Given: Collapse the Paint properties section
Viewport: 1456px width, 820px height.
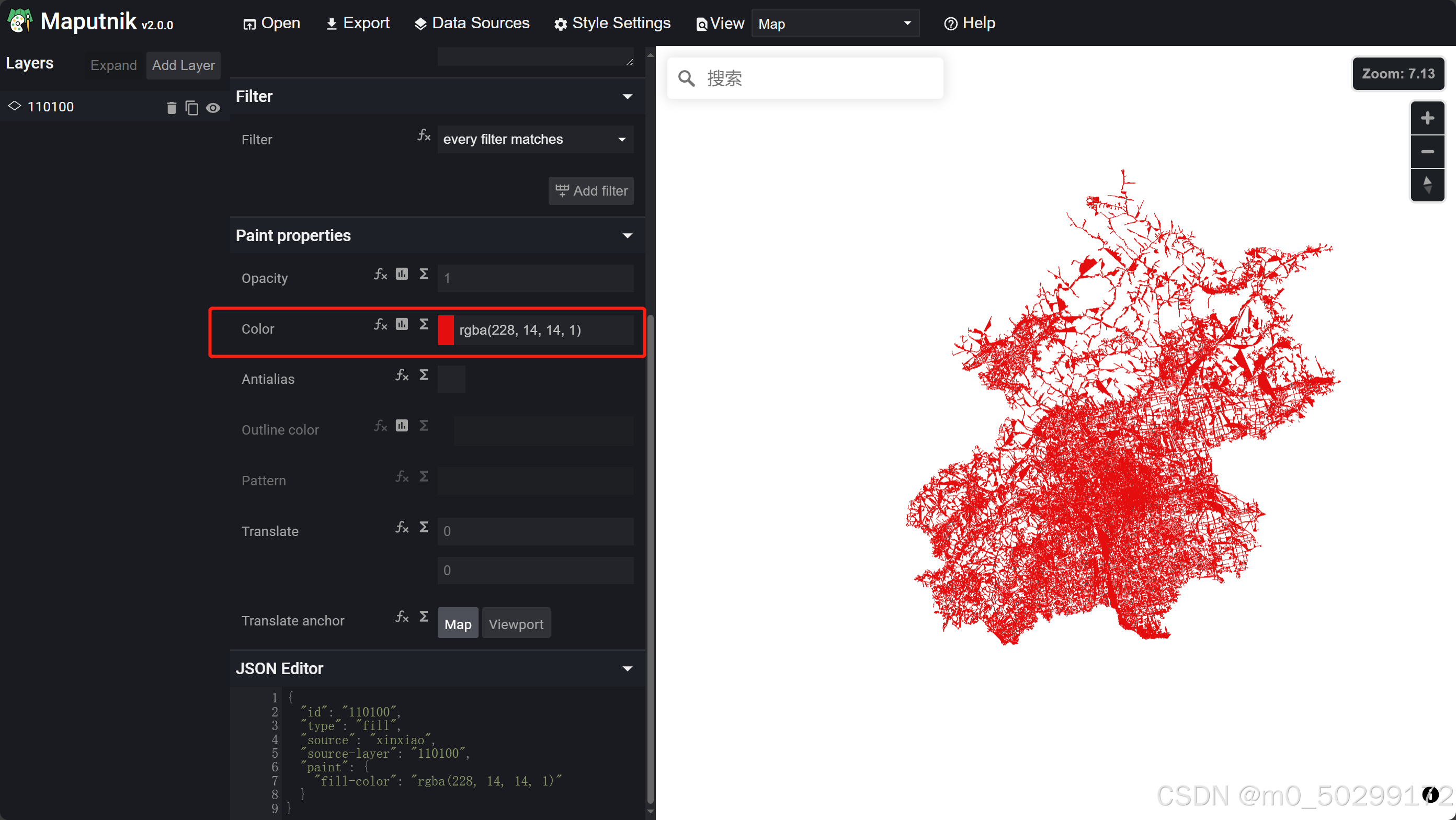Looking at the screenshot, I should coord(627,236).
